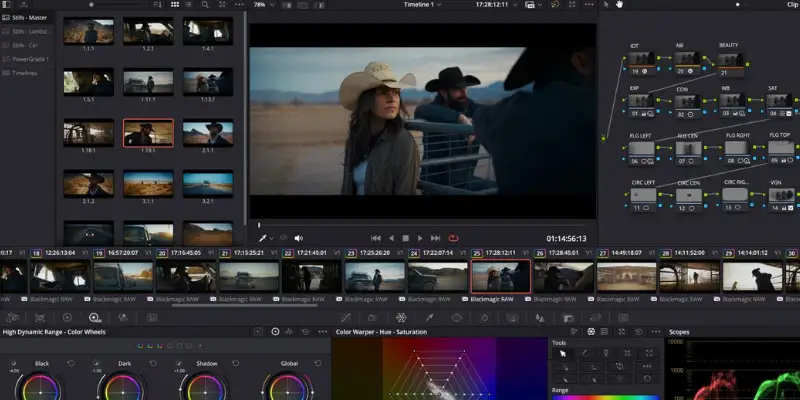Open the Tracker palette

click(485, 318)
